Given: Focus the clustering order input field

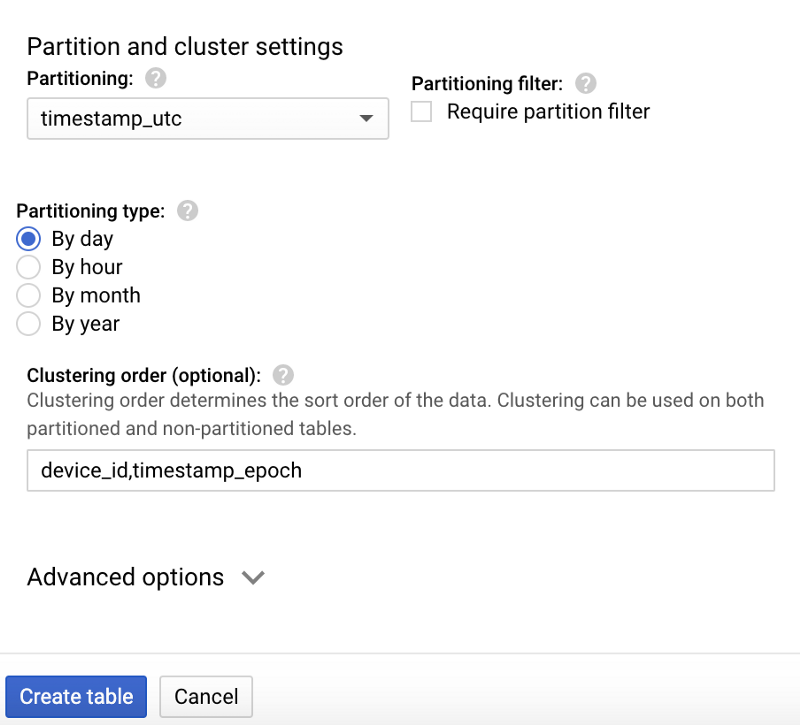Looking at the screenshot, I should [x=400, y=470].
